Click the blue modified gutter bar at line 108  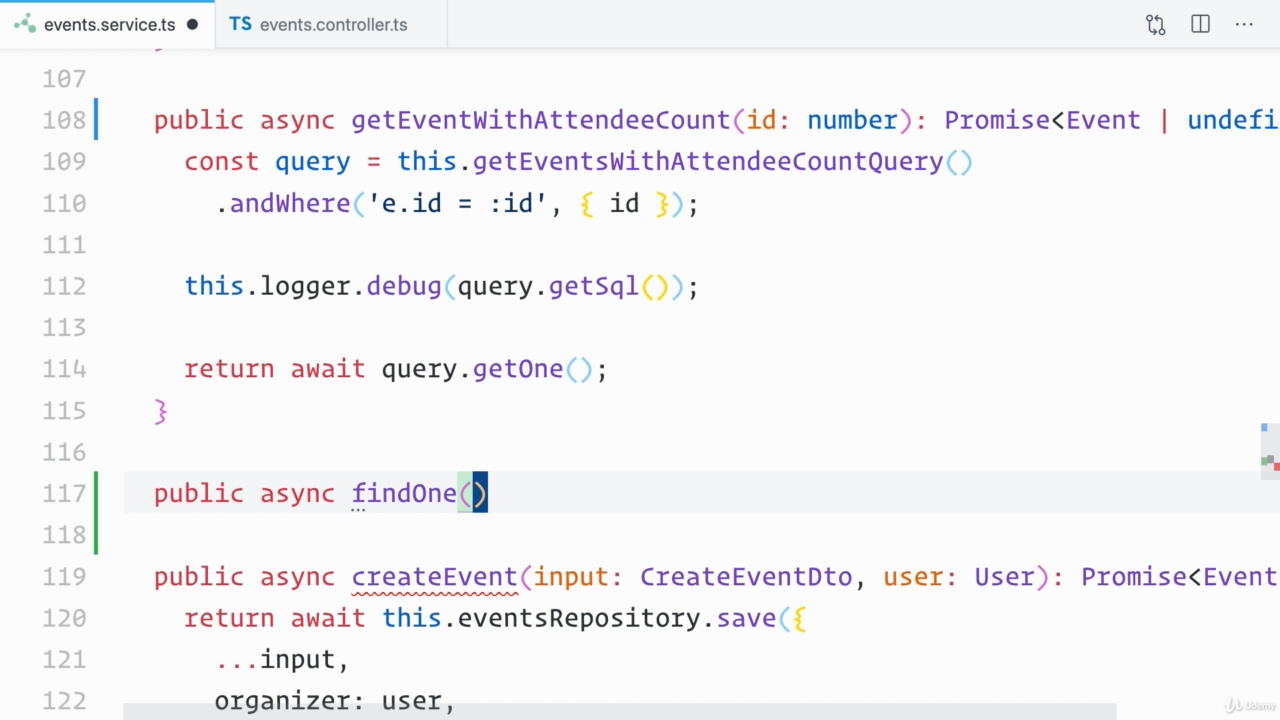click(96, 119)
